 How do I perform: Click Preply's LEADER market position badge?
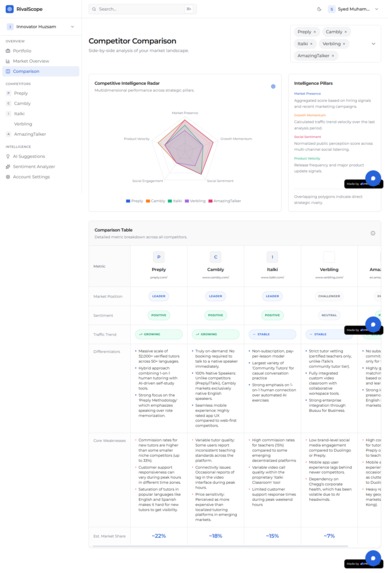coord(159,296)
